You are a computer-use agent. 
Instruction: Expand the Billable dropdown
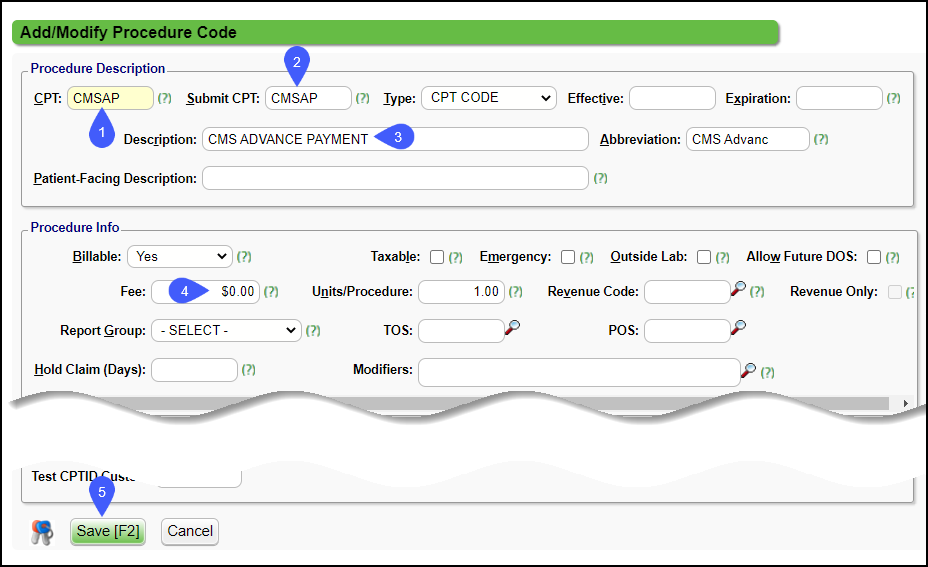click(x=179, y=256)
